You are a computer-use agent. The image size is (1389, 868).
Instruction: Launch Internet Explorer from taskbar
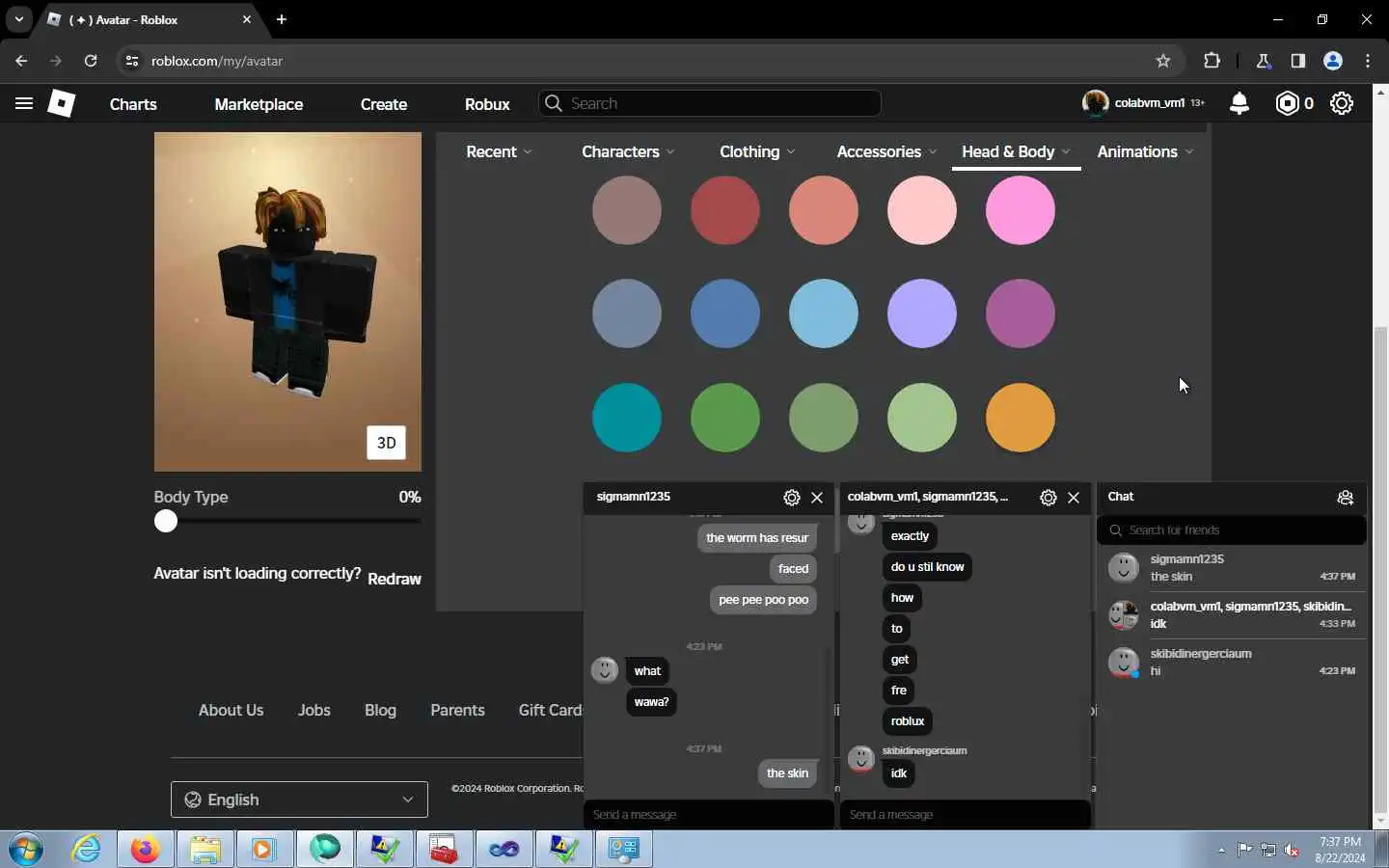click(87, 850)
